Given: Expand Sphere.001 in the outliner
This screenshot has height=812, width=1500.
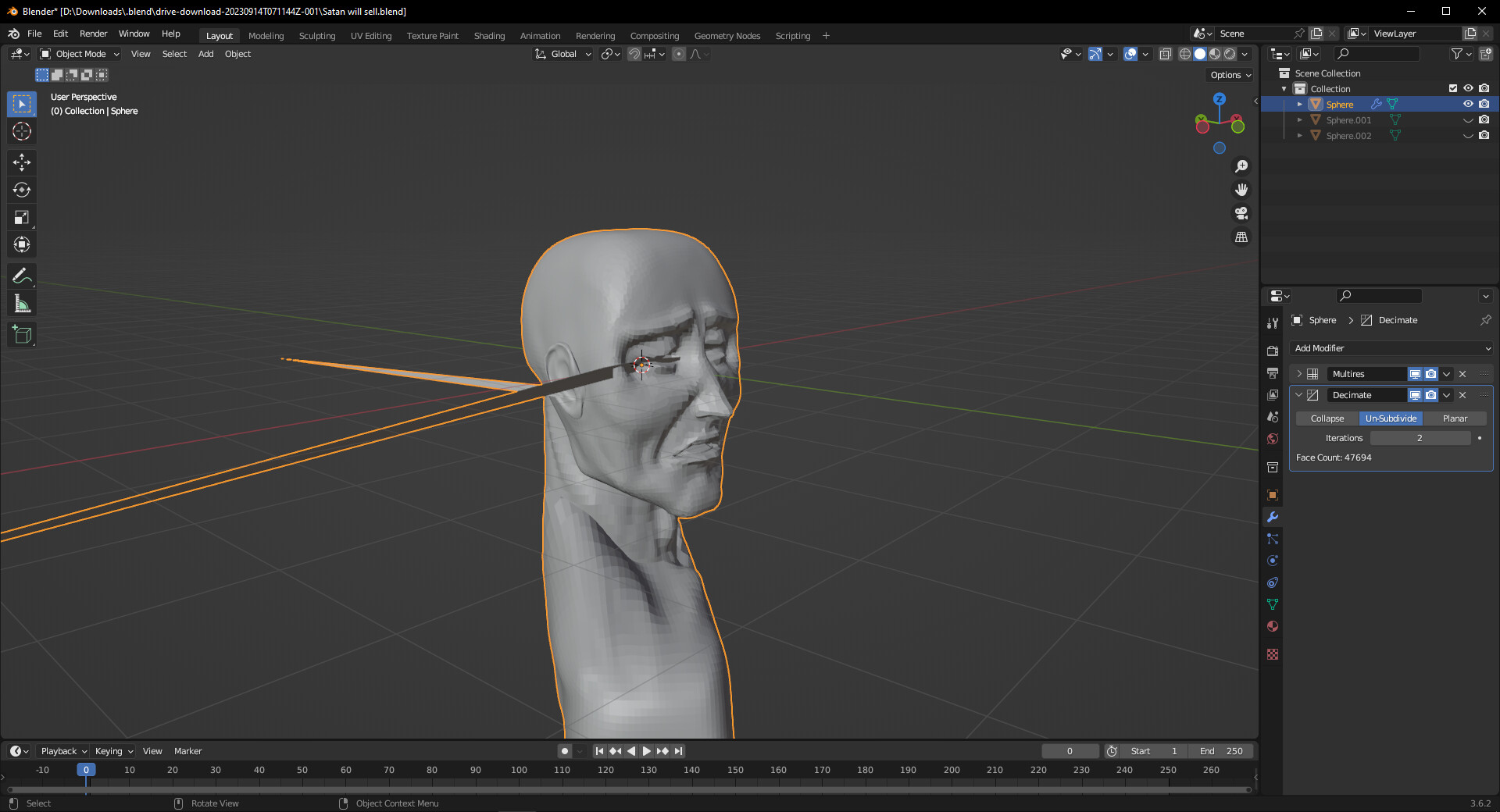Looking at the screenshot, I should pos(1299,119).
